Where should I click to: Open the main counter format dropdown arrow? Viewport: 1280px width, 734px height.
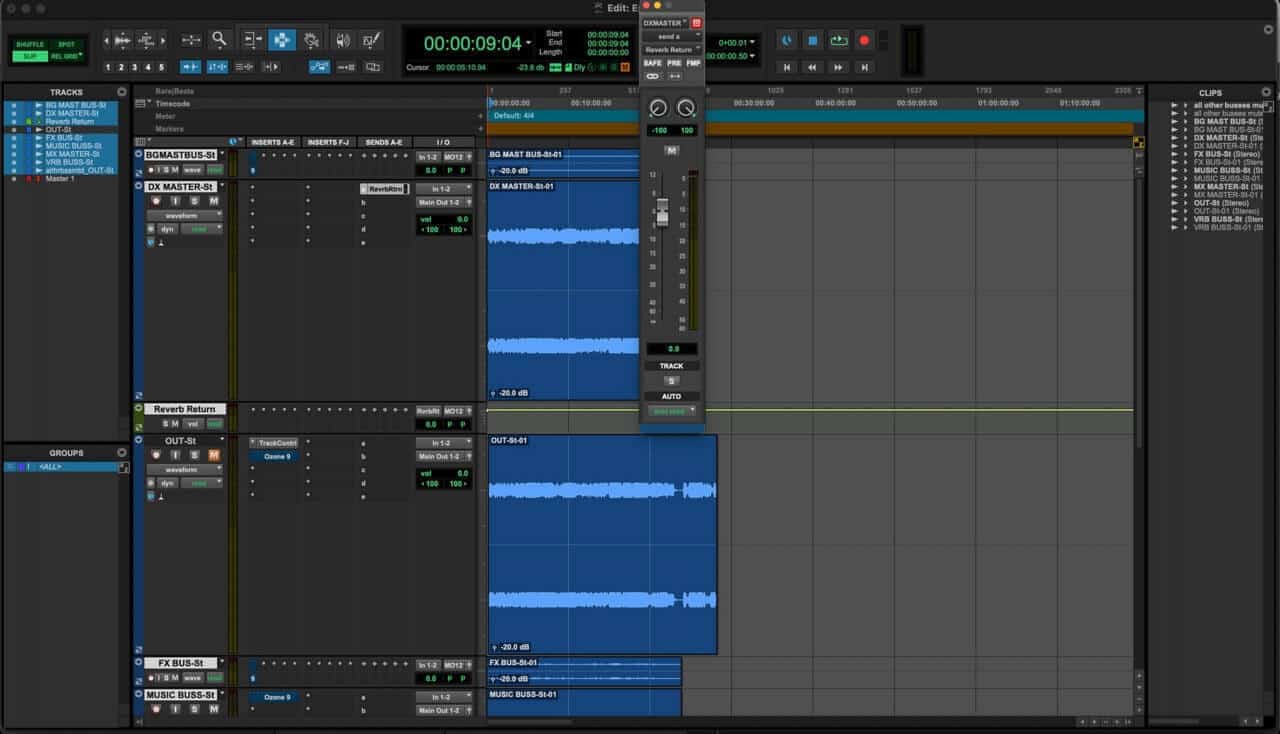coord(529,43)
